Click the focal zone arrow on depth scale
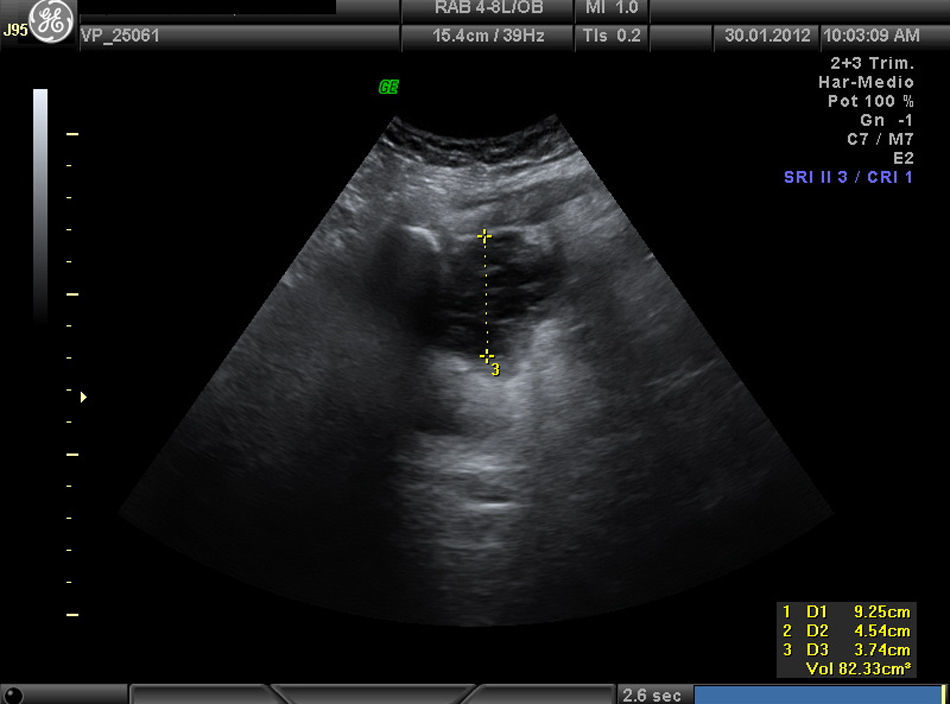The height and width of the screenshot is (704, 950). pos(83,397)
